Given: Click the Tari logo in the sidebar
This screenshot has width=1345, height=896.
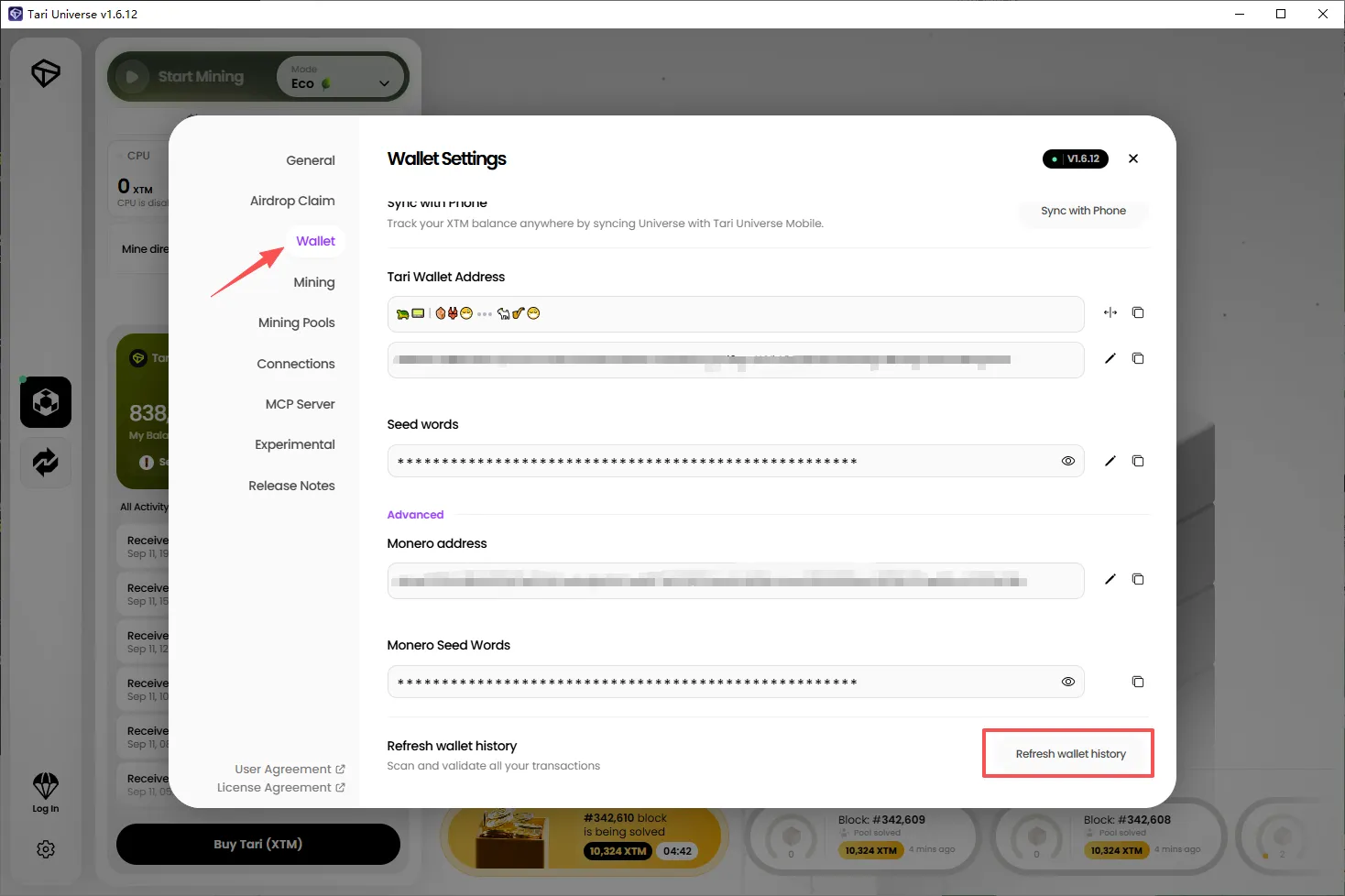Looking at the screenshot, I should pyautogui.click(x=46, y=73).
